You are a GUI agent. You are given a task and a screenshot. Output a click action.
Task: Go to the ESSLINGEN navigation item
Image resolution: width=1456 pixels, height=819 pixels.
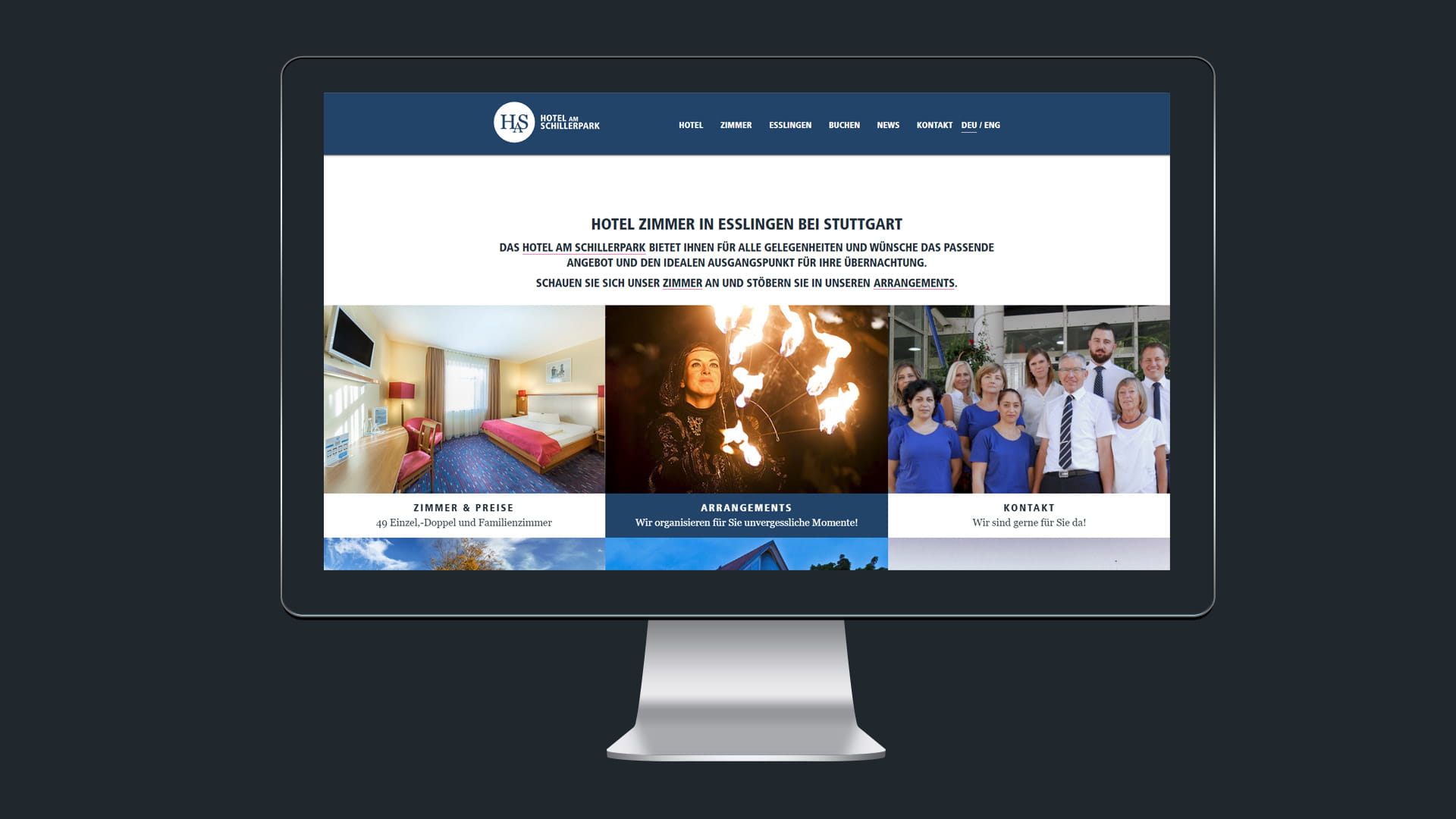789,125
